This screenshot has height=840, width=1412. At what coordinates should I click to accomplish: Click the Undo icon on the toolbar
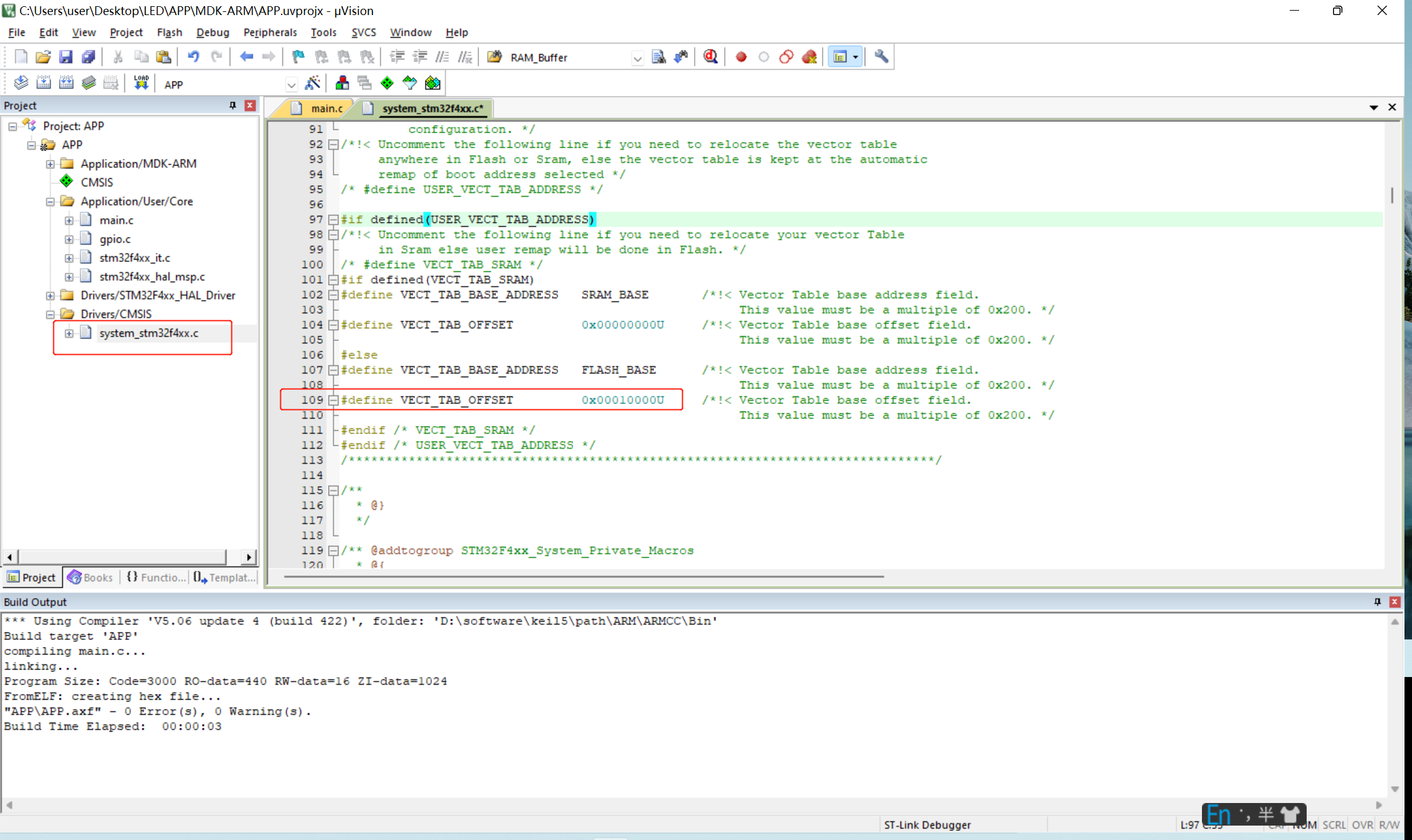(193, 56)
